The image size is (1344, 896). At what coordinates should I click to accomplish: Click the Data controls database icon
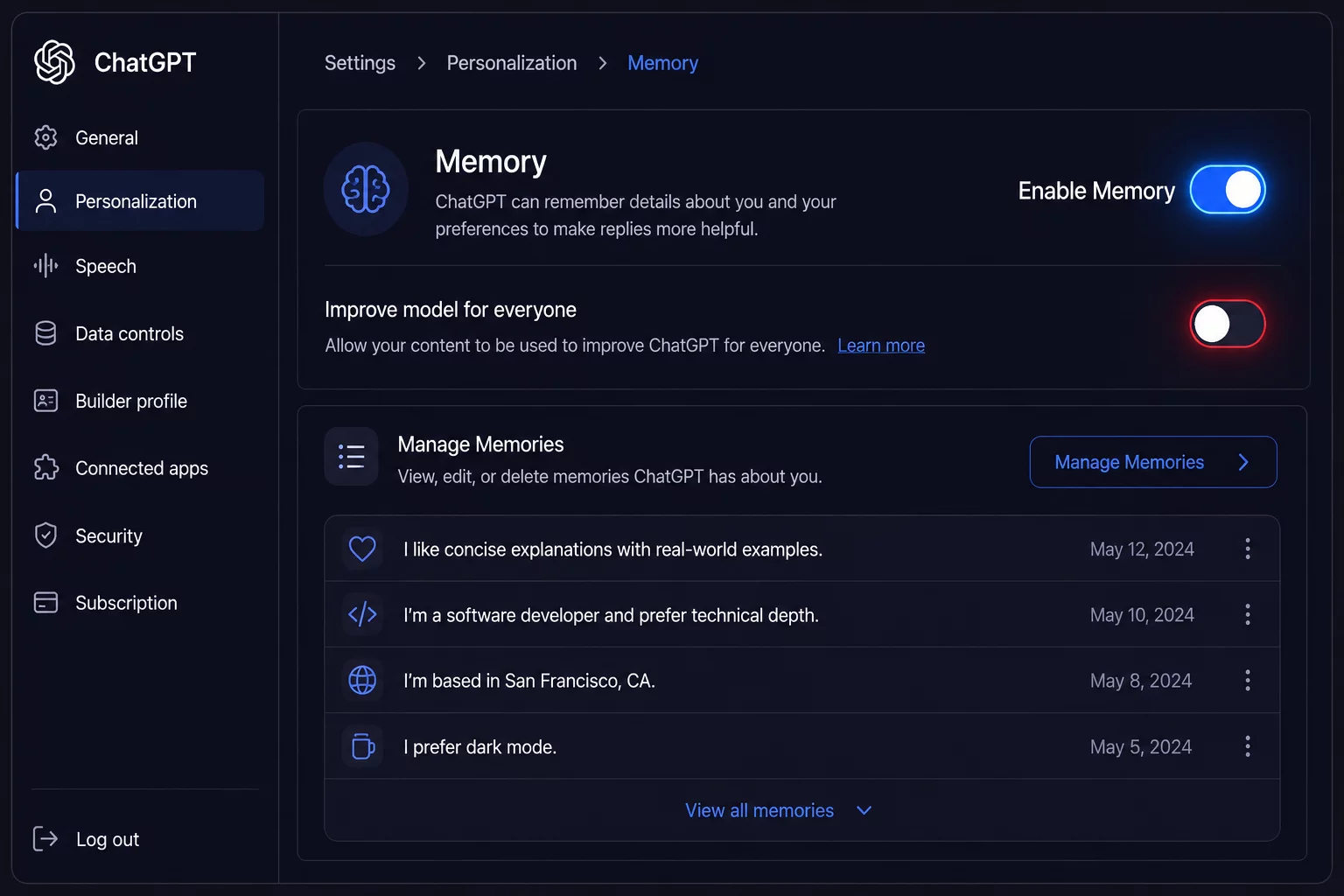(45, 333)
